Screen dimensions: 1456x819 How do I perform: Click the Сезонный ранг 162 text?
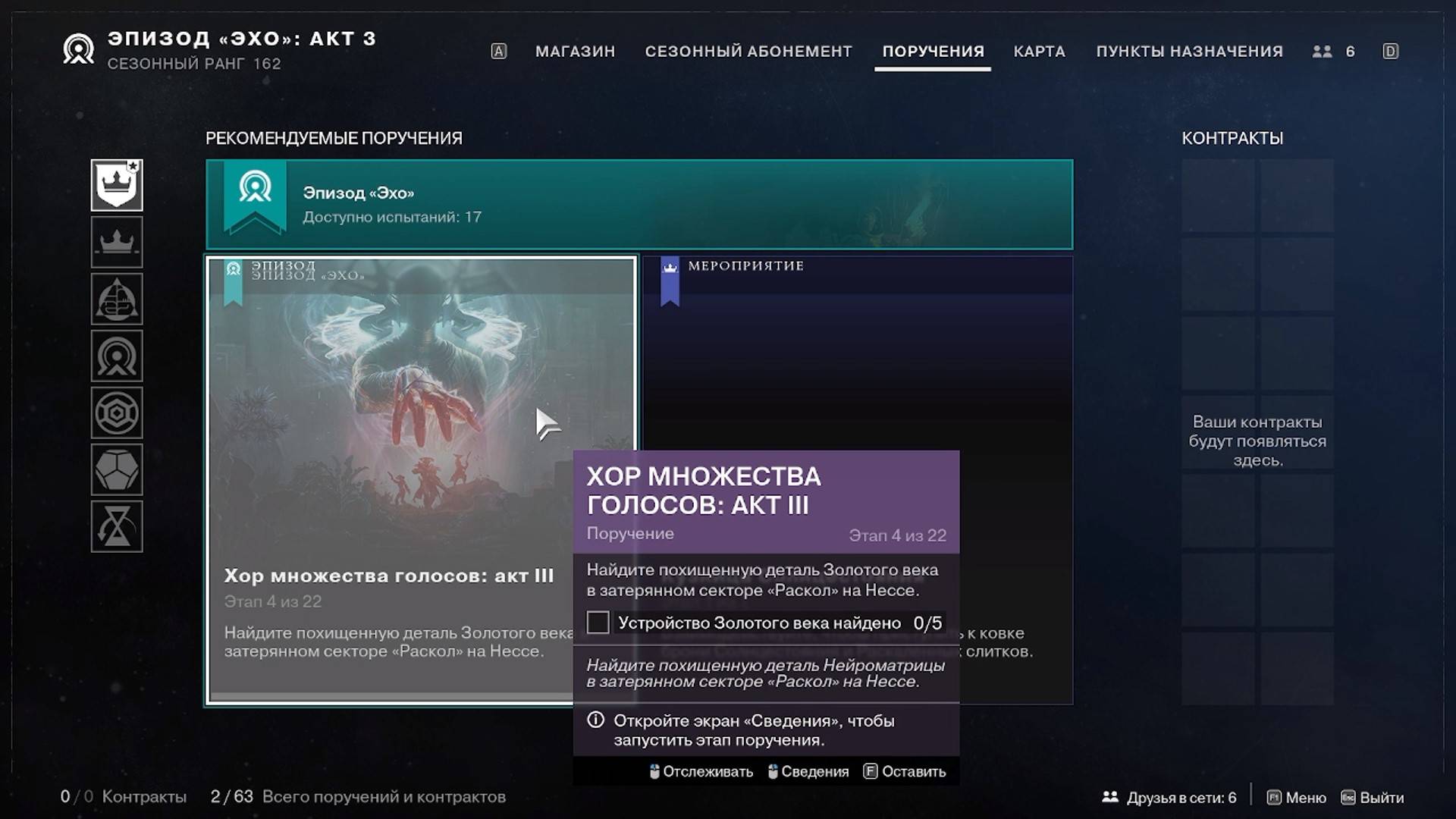(194, 64)
